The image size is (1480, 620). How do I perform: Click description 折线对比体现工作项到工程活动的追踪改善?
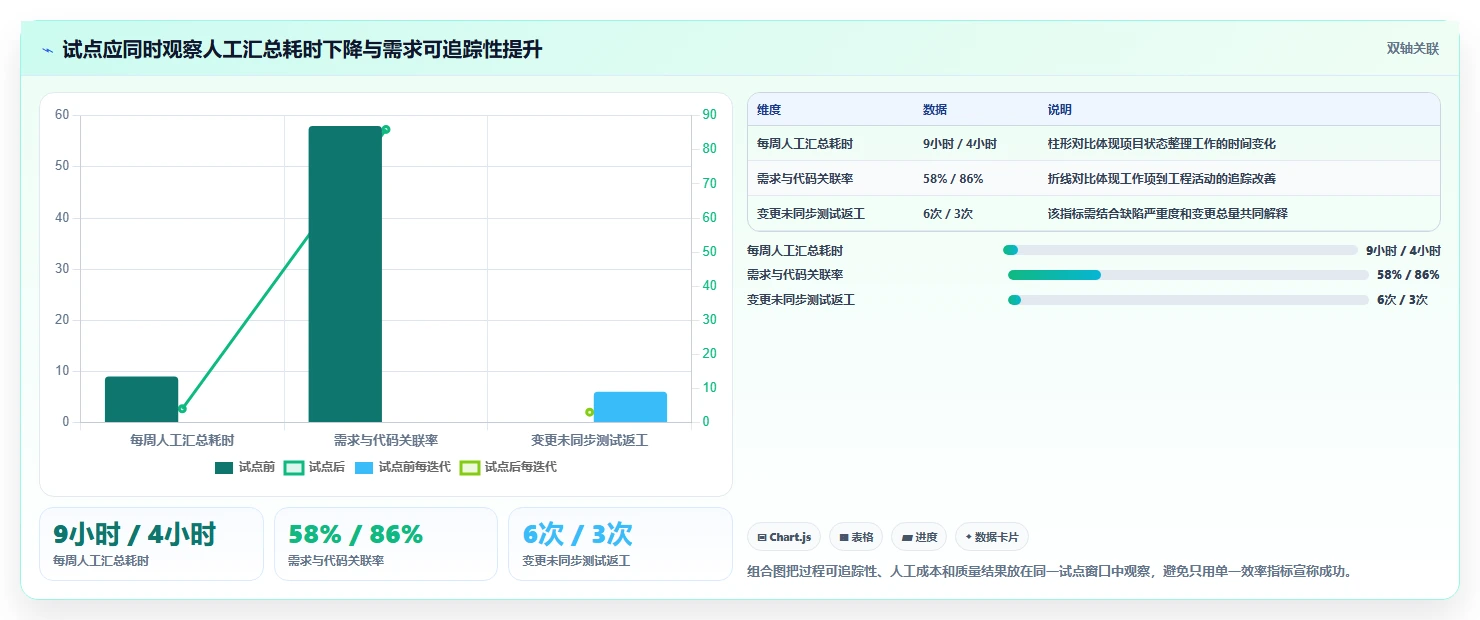tap(1162, 179)
